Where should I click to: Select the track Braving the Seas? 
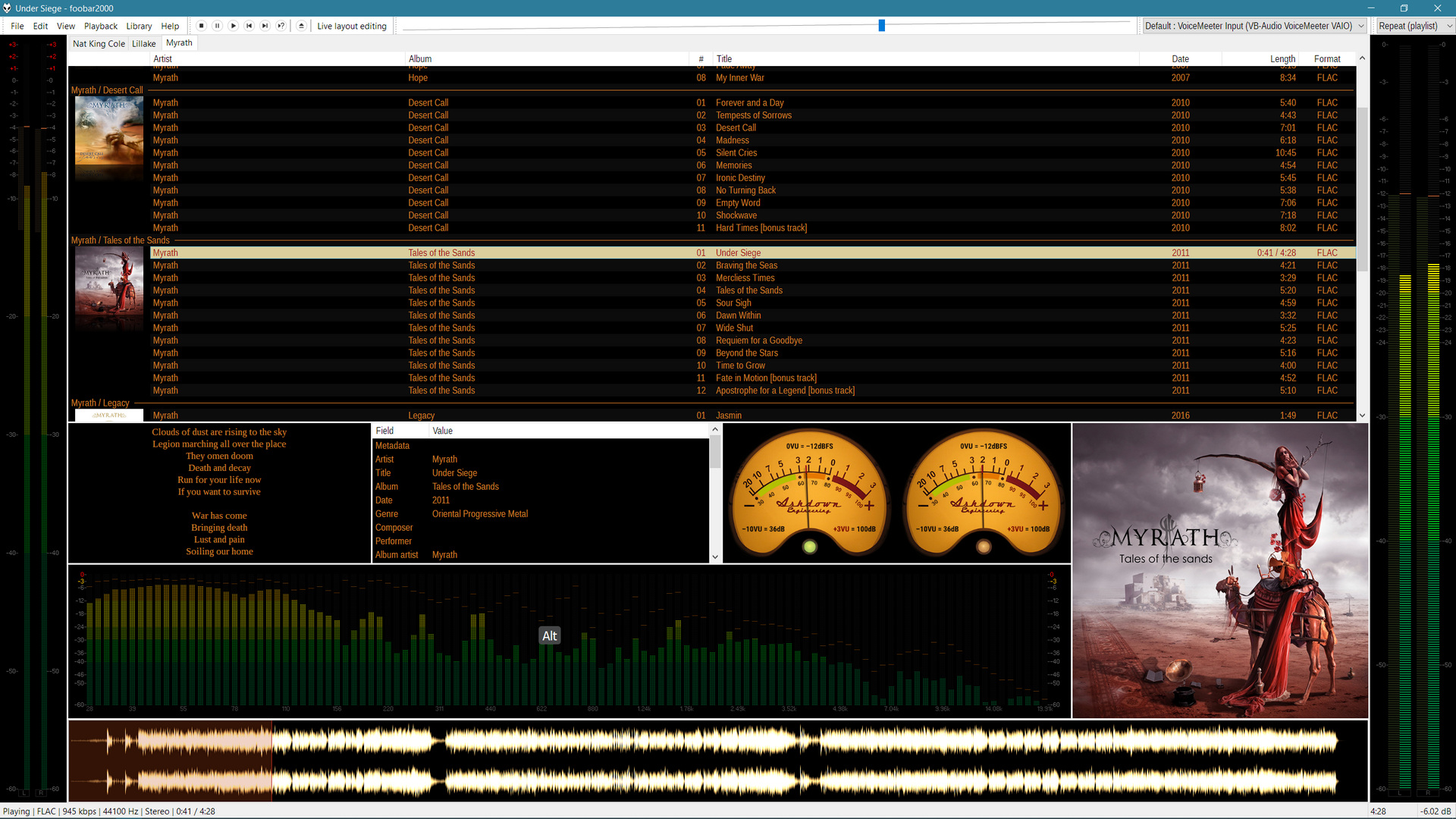(746, 265)
